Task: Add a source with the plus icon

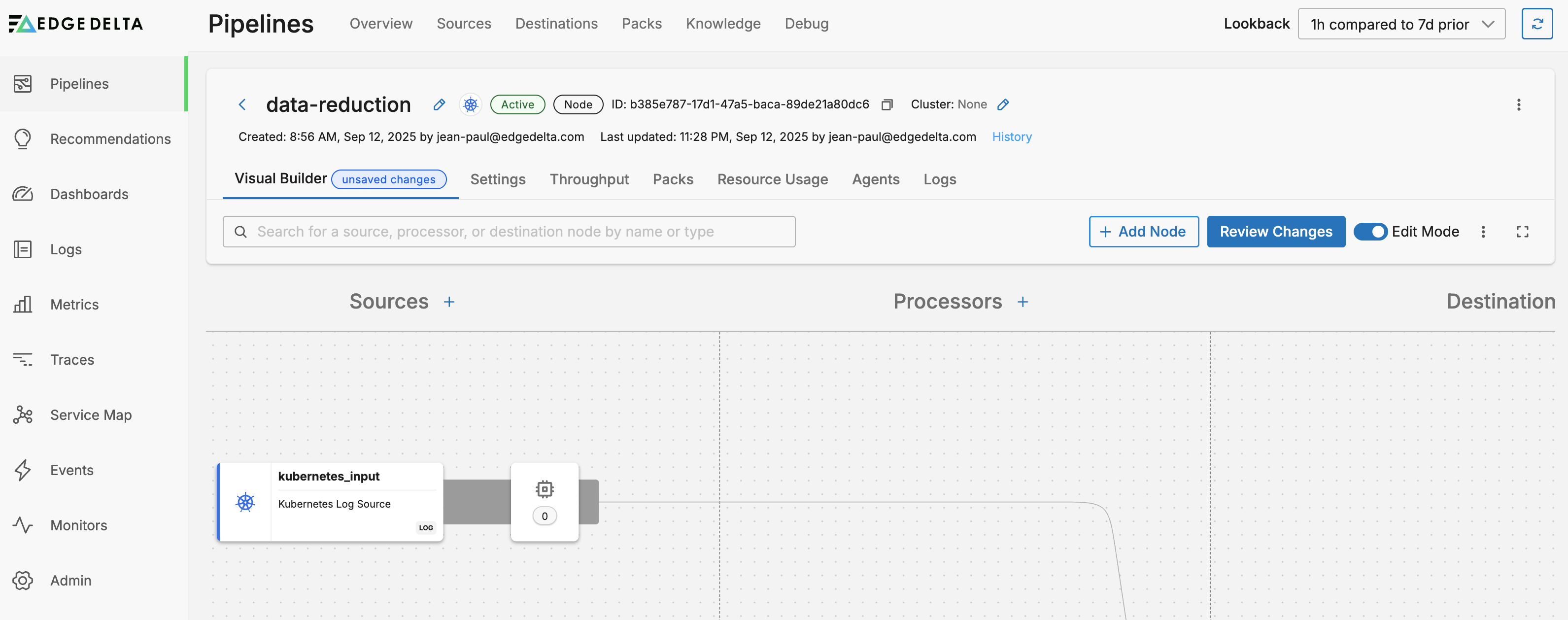Action: [449, 302]
